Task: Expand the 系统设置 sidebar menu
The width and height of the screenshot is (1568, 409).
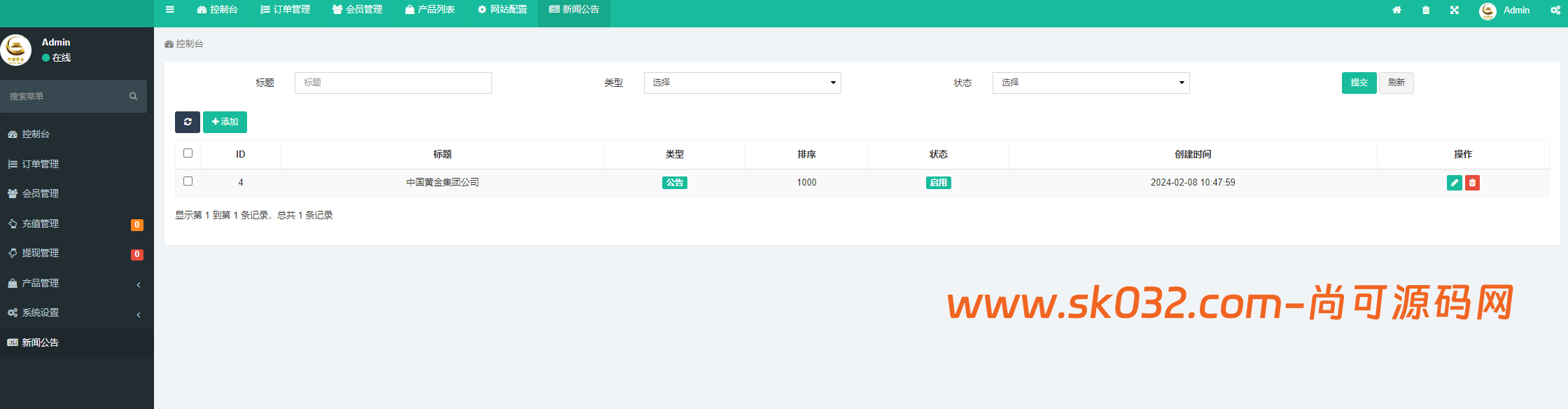Action: click(77, 312)
